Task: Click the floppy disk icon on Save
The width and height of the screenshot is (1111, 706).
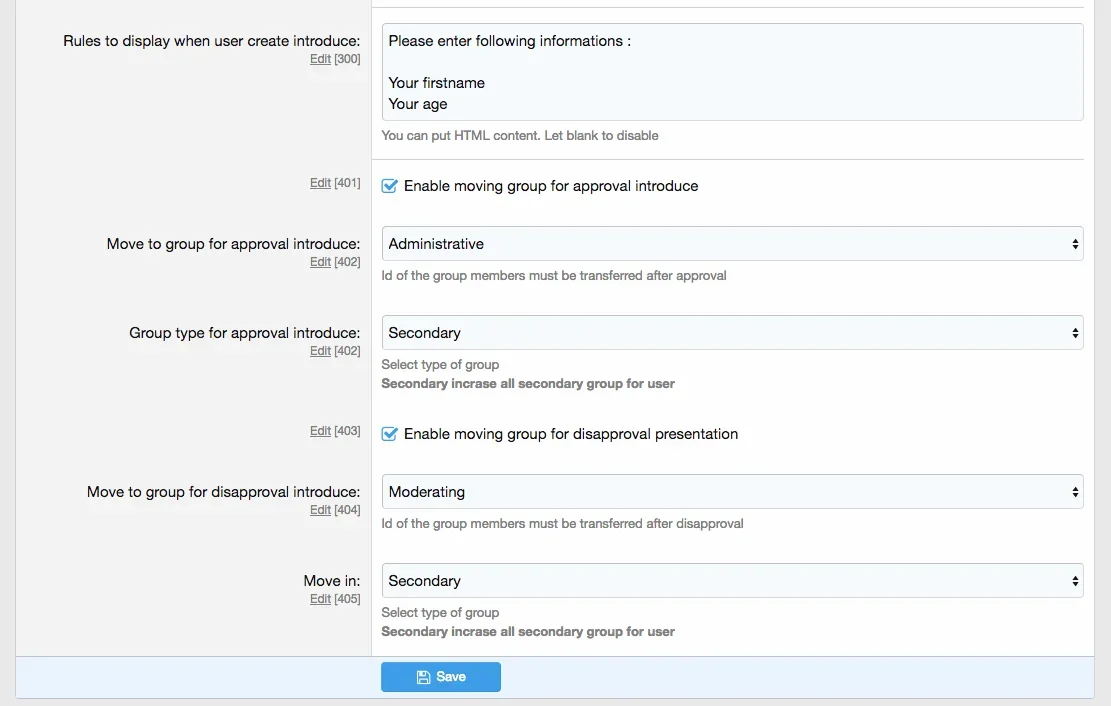Action: click(x=423, y=677)
